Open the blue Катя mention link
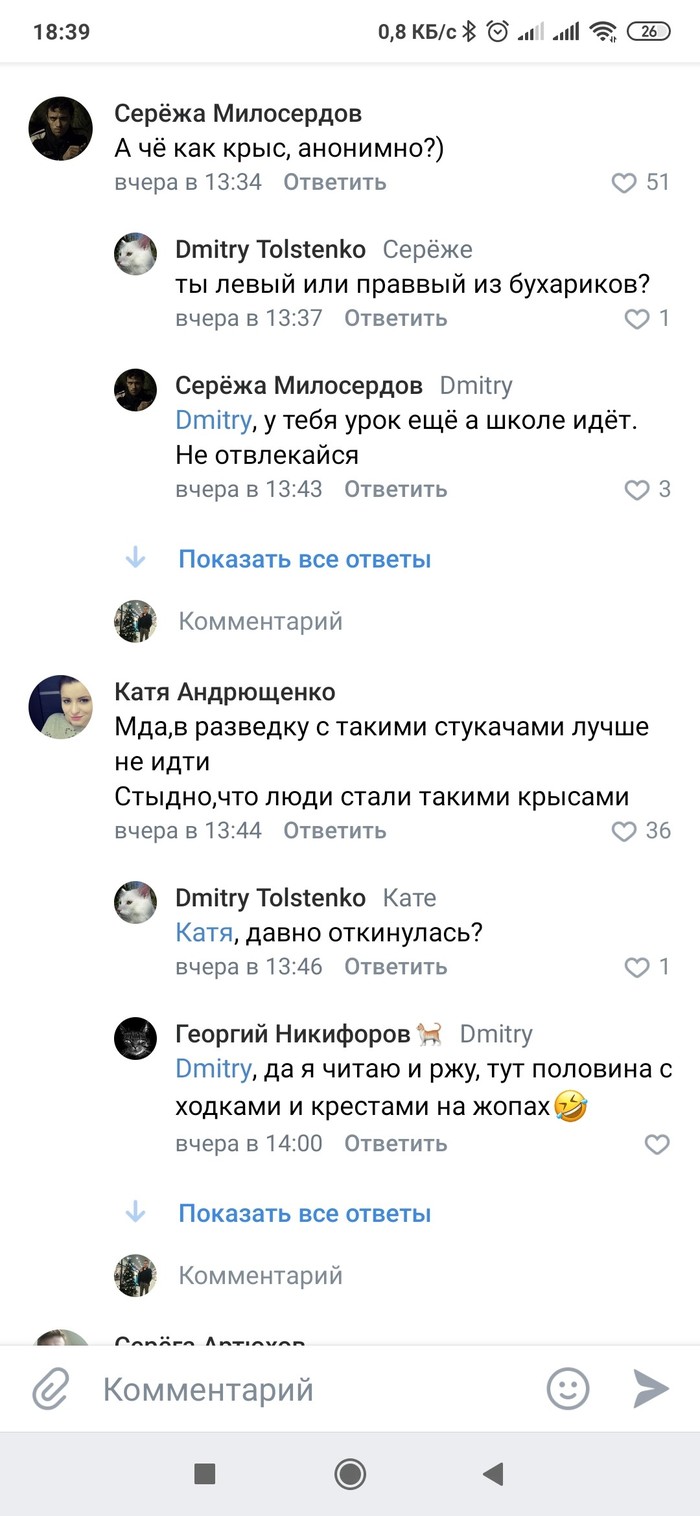700x1516 pixels. click(x=204, y=933)
